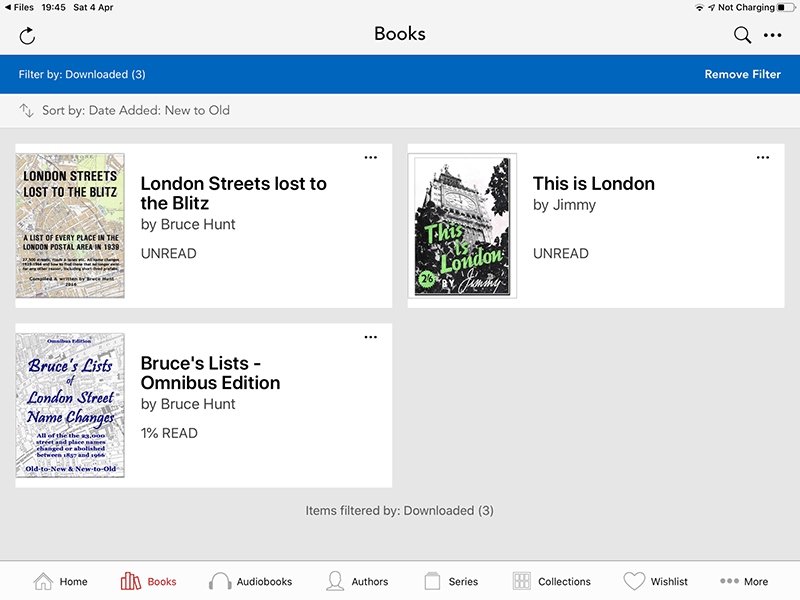The height and width of the screenshot is (600, 800).
Task: Tap the refresh icon in top bar
Action: pos(27,36)
